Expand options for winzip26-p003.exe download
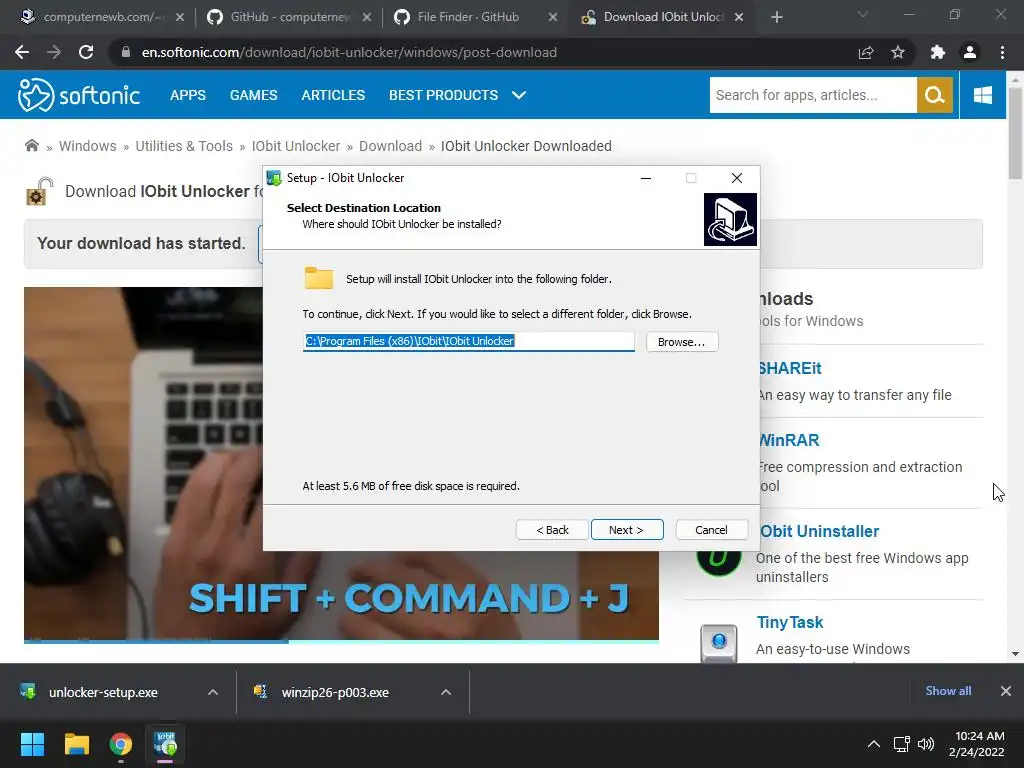This screenshot has width=1024, height=768. [446, 692]
